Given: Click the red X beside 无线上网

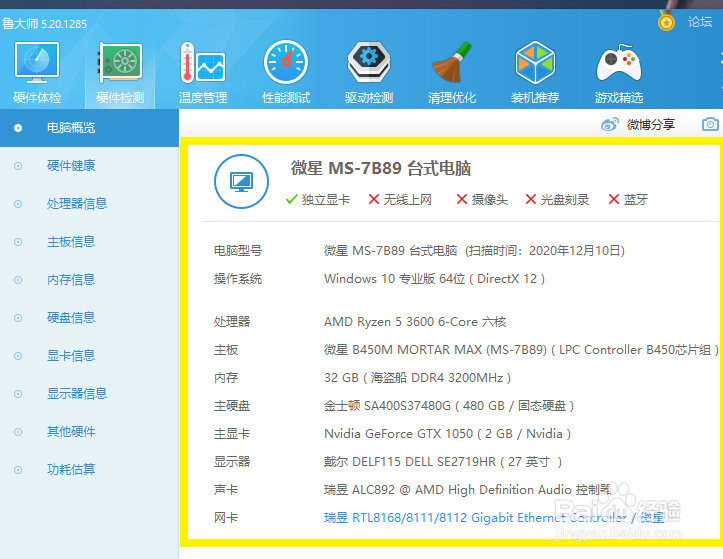Looking at the screenshot, I should tap(374, 199).
